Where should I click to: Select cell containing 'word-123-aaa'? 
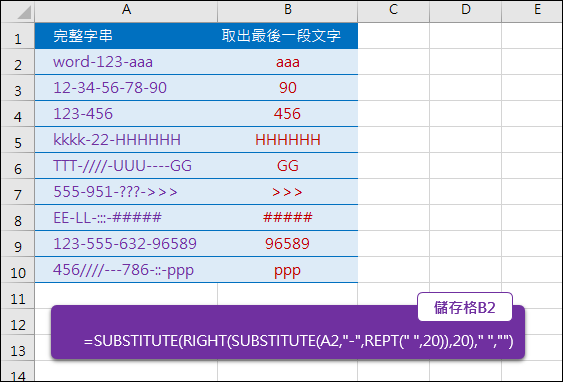[x=126, y=62]
